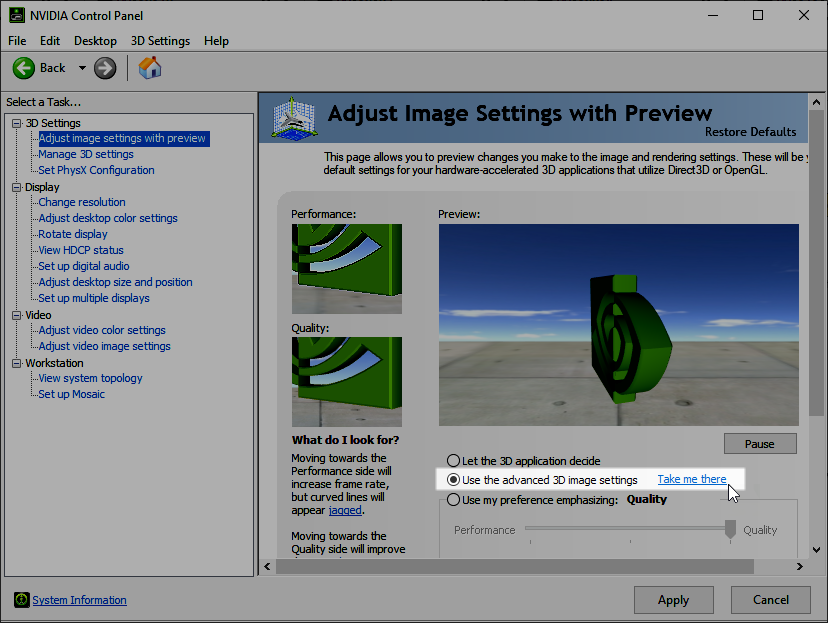This screenshot has width=828, height=623.
Task: Select Let the 3D application decide
Action: [x=454, y=461]
